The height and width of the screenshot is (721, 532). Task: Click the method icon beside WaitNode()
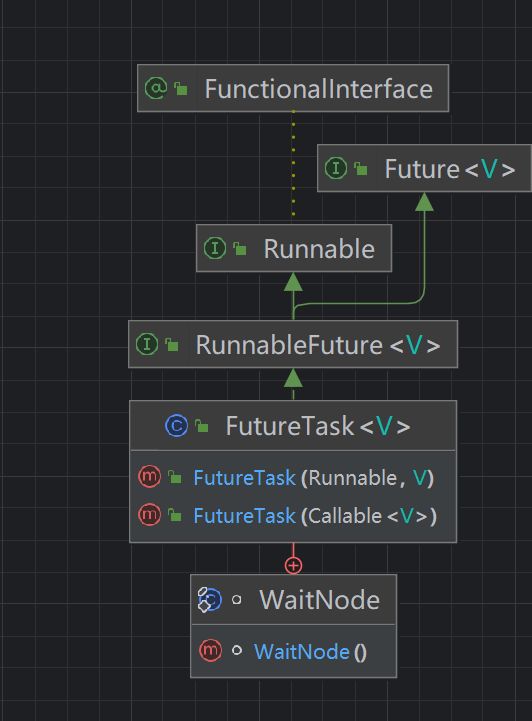[x=210, y=650]
